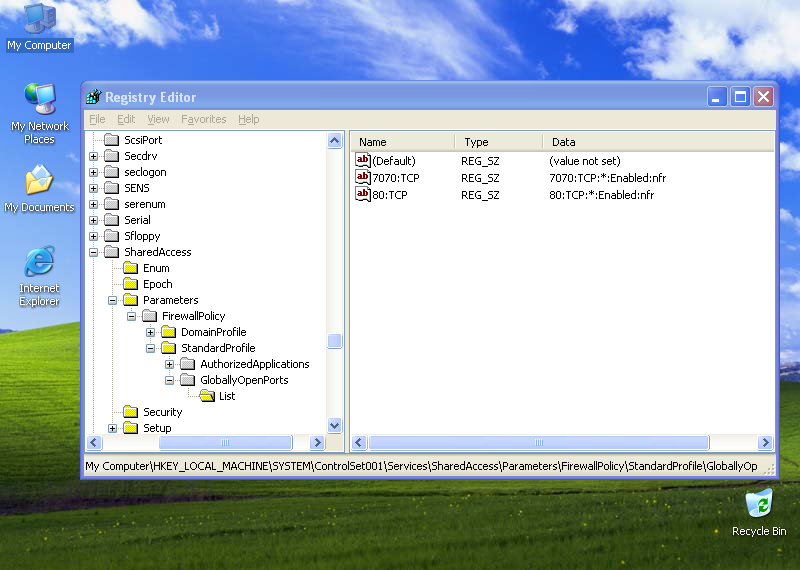
Task: Select the StandardProfile key label
Action: (218, 348)
